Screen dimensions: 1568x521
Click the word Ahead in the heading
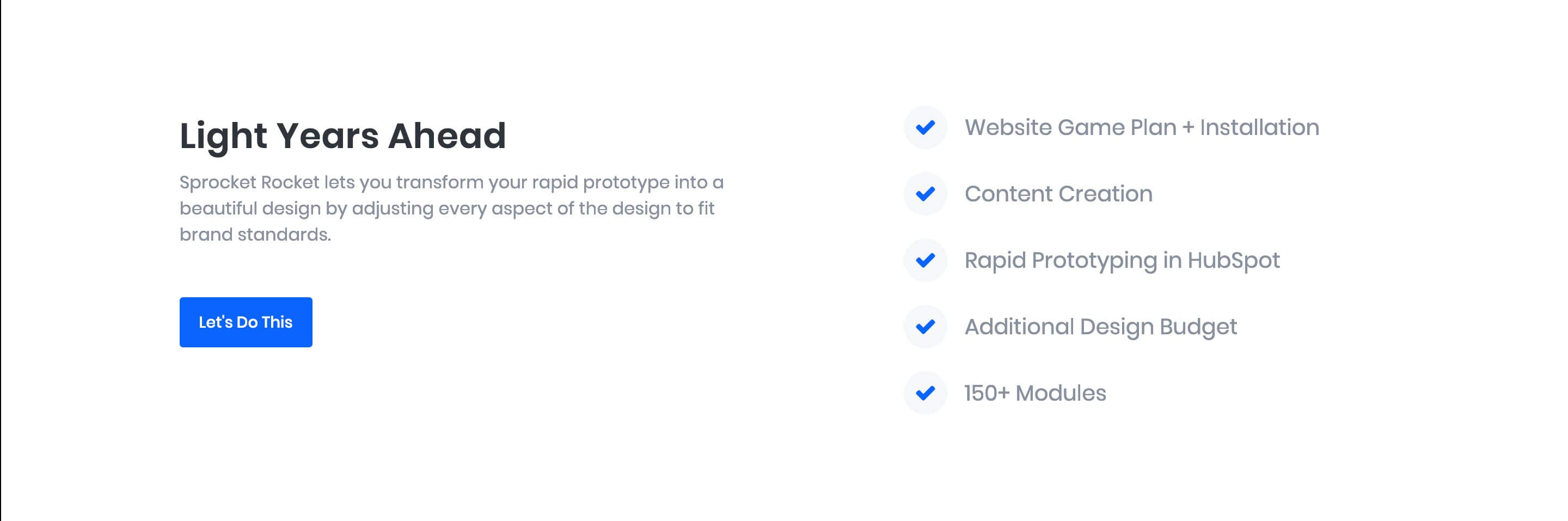coord(447,135)
